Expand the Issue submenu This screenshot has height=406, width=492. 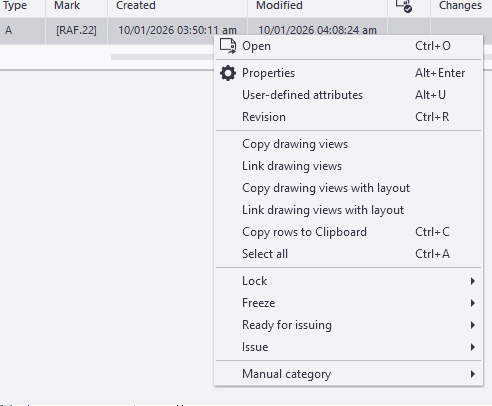coord(348,347)
